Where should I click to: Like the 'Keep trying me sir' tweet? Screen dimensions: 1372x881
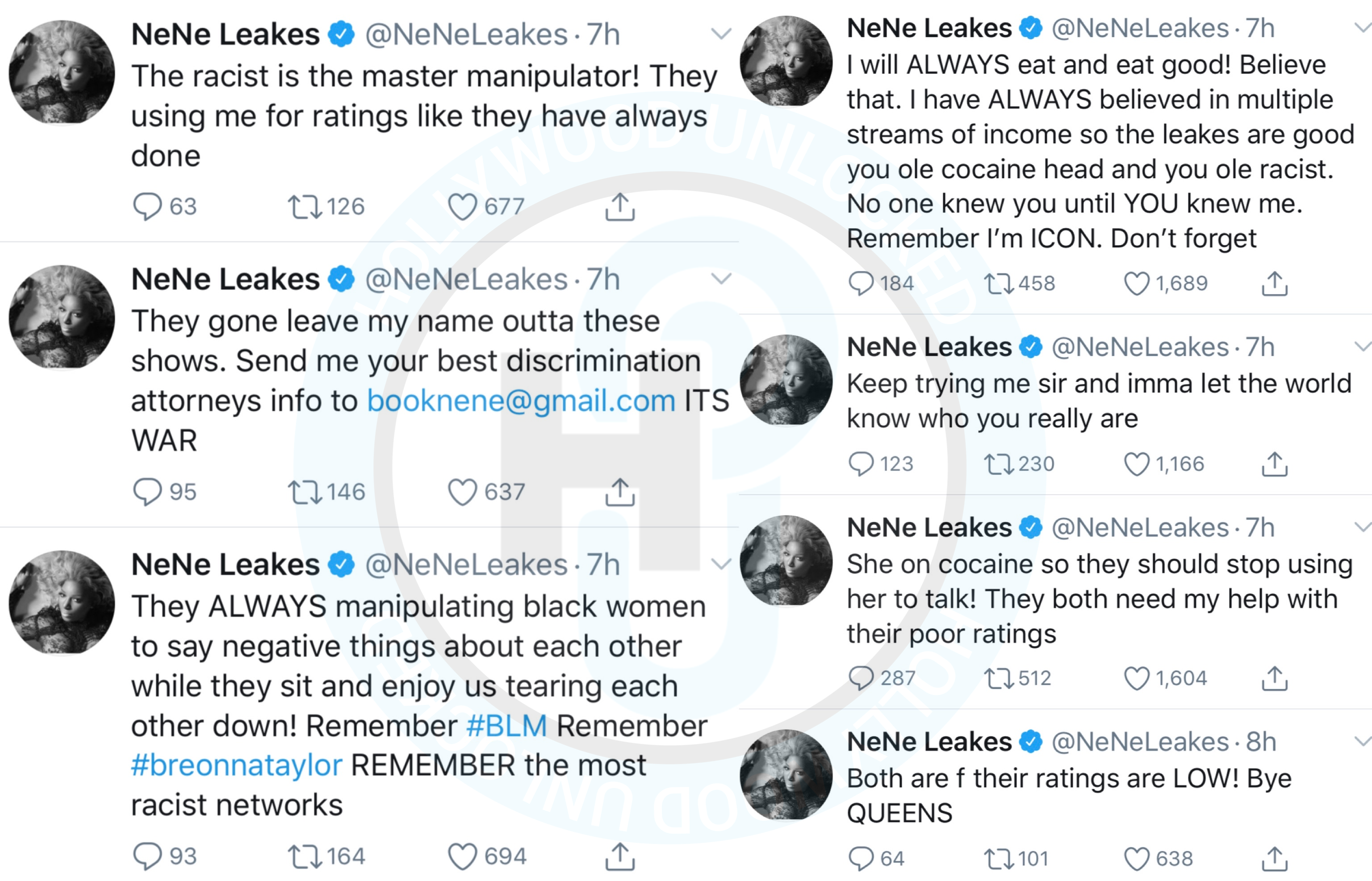point(1136,464)
